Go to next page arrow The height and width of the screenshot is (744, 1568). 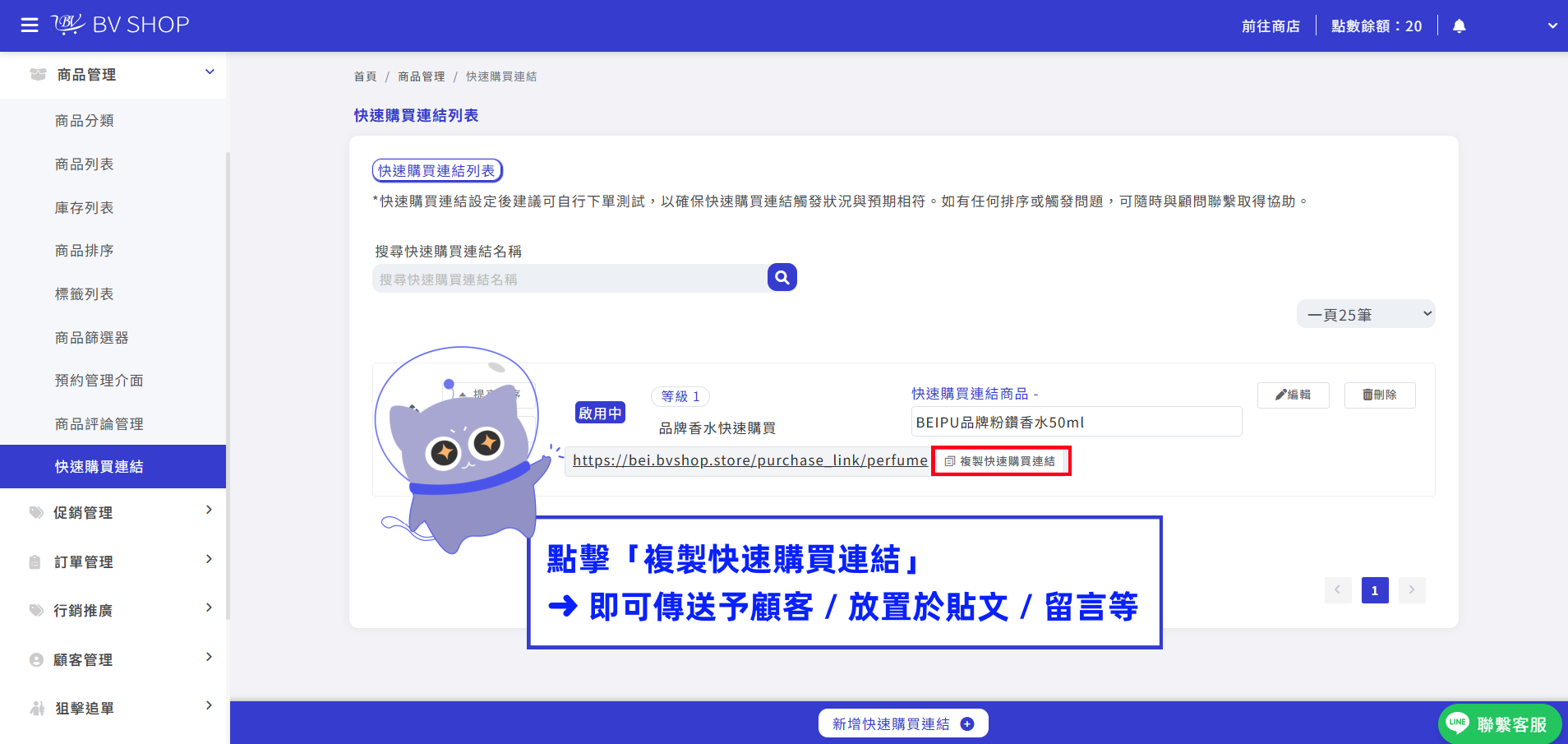pos(1412,589)
